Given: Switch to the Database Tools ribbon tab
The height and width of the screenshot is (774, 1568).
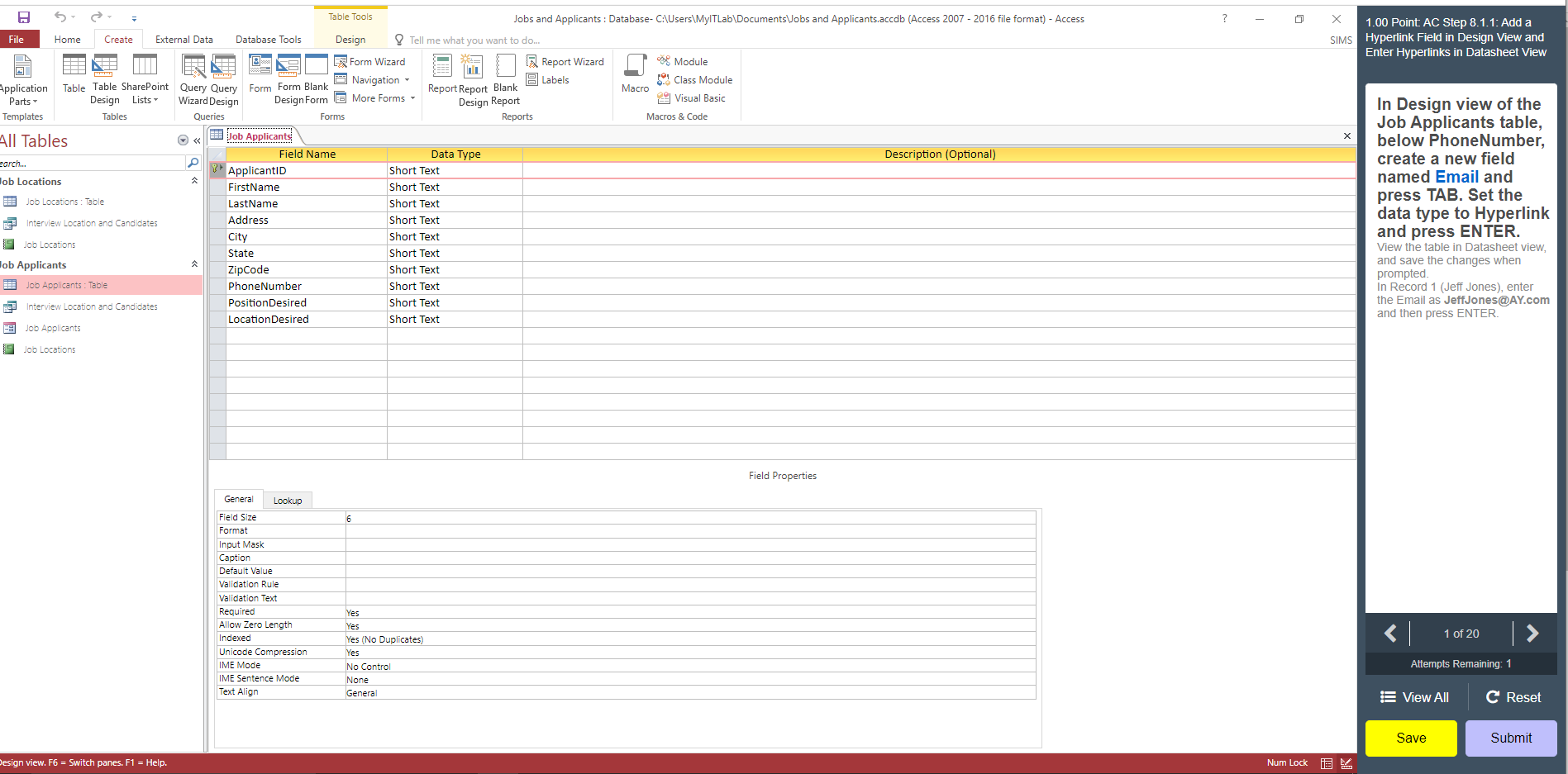Looking at the screenshot, I should 268,39.
